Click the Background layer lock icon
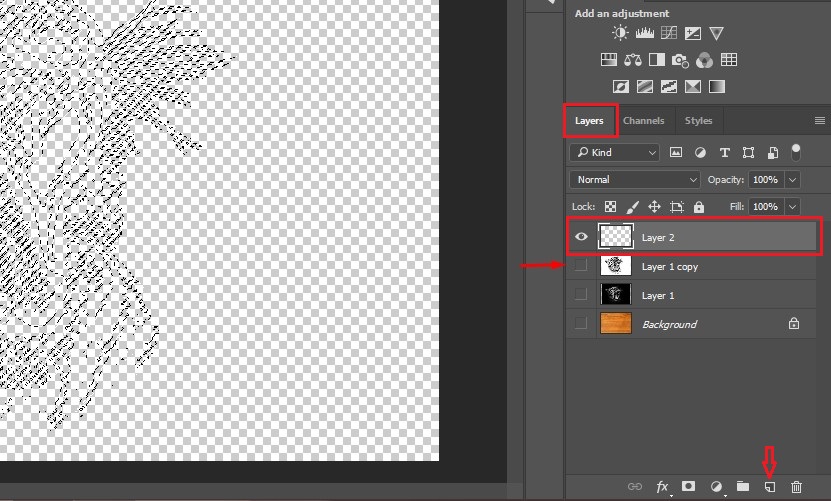The width and height of the screenshot is (831, 501). [793, 323]
